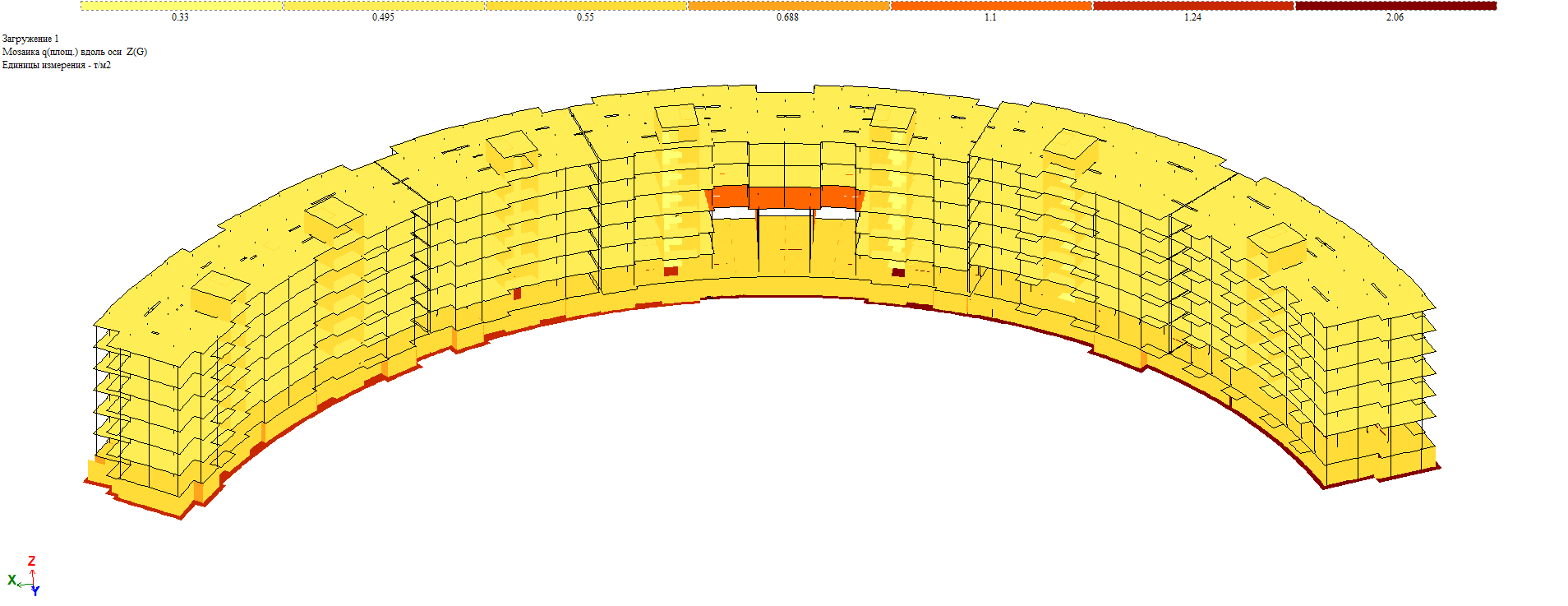Pick the 0.55 legend color band

(x=585, y=6)
